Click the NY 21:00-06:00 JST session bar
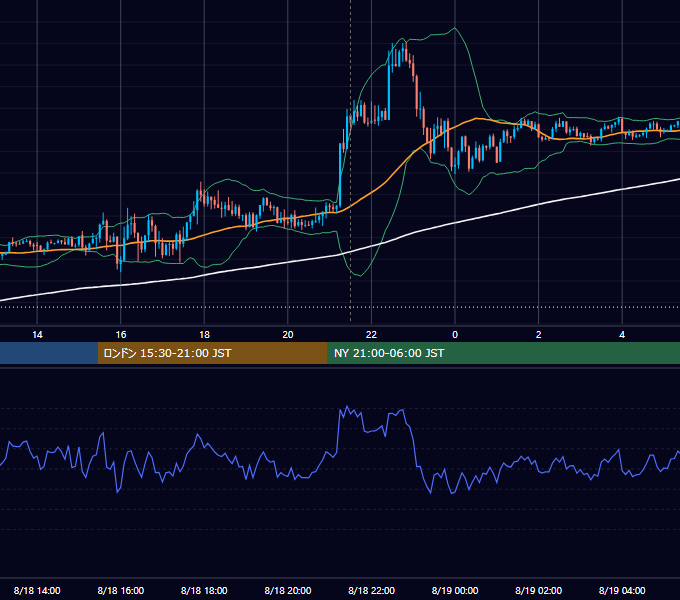 point(503,353)
